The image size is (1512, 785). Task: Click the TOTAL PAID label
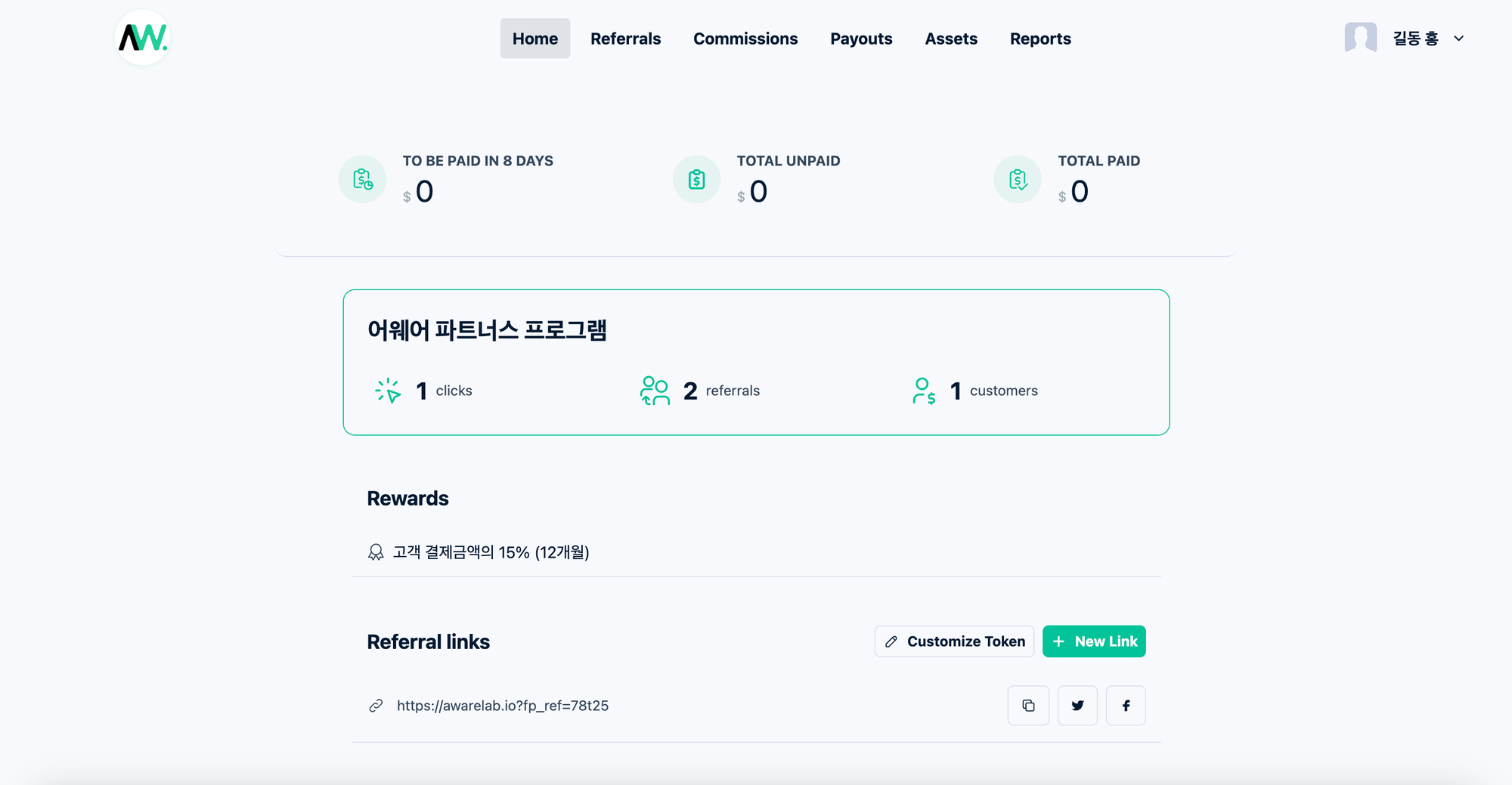coord(1098,161)
